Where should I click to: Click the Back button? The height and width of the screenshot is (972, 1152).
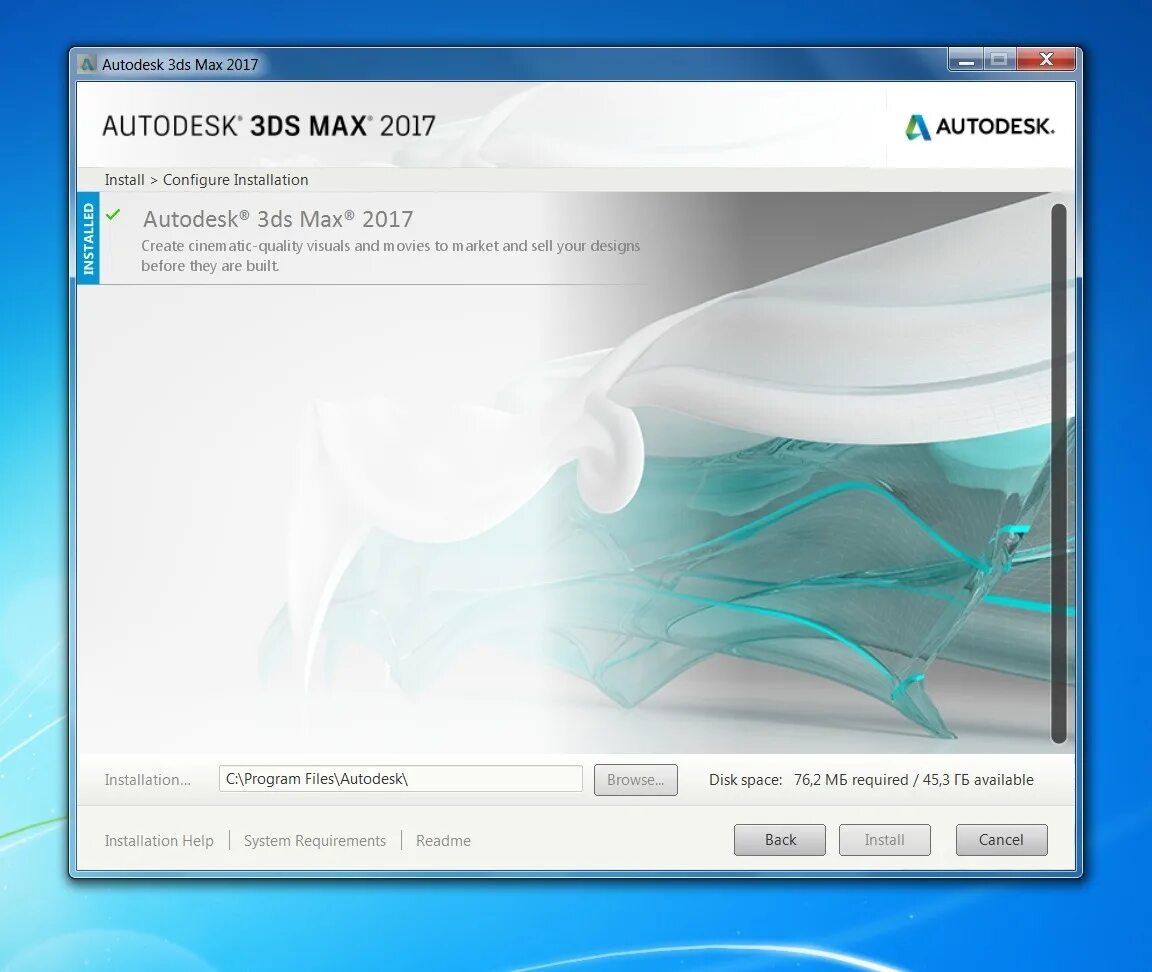tap(780, 840)
